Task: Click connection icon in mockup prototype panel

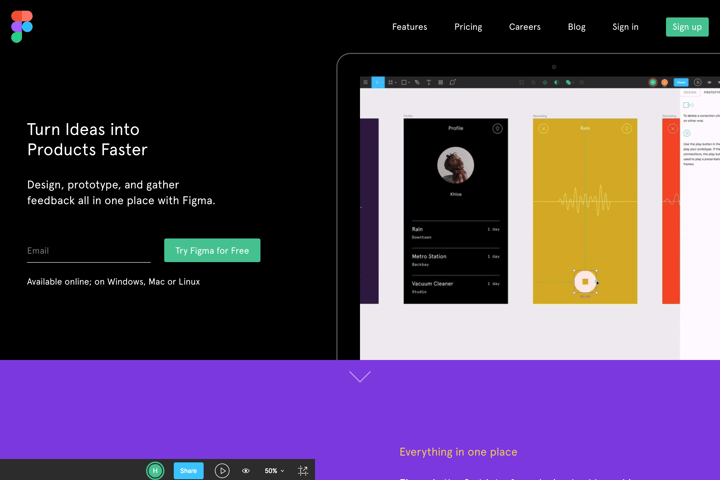Action: tap(688, 105)
